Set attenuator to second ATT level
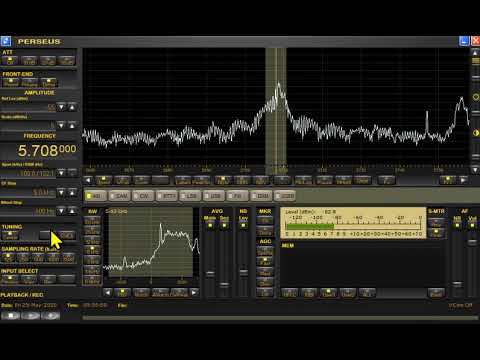This screenshot has height=360, width=480. (29, 61)
